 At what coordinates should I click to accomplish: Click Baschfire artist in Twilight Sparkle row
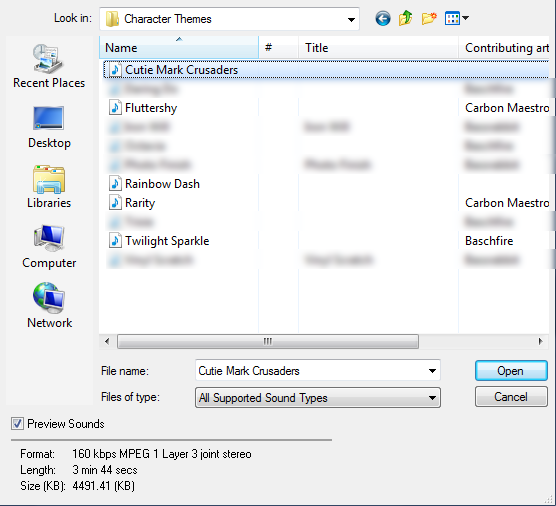coord(489,241)
